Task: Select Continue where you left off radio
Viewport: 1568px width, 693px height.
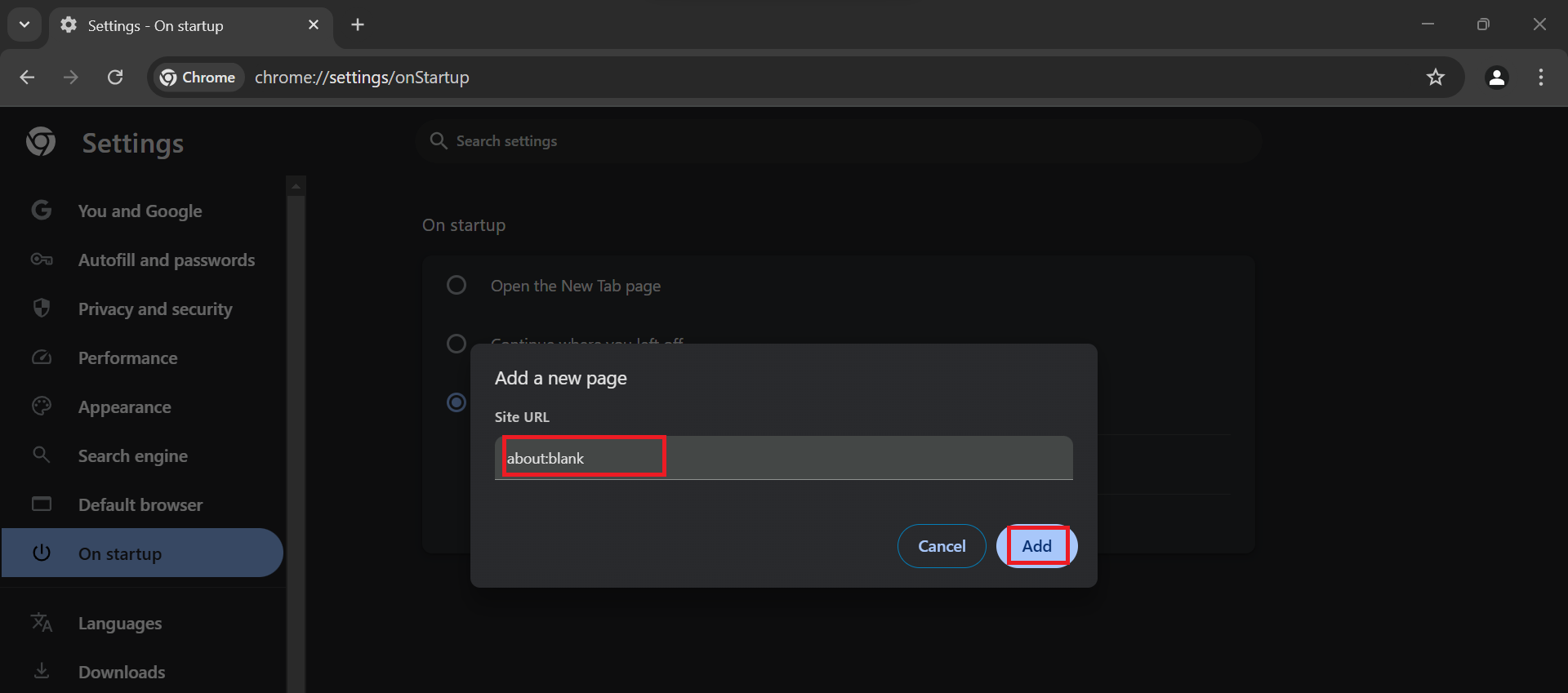Action: tap(457, 344)
